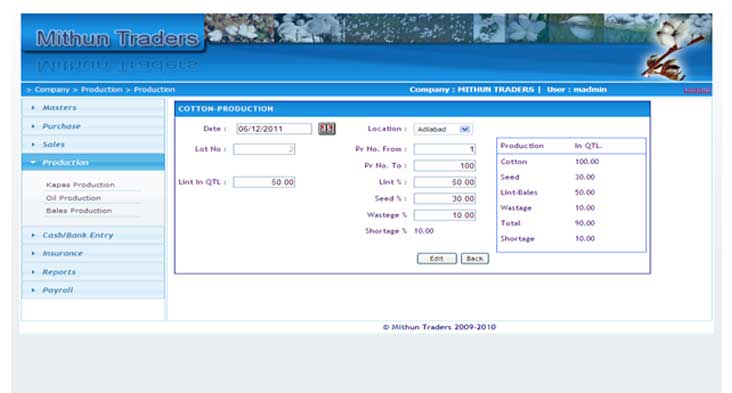
Task: Open Kapas Production page
Action: (80, 185)
